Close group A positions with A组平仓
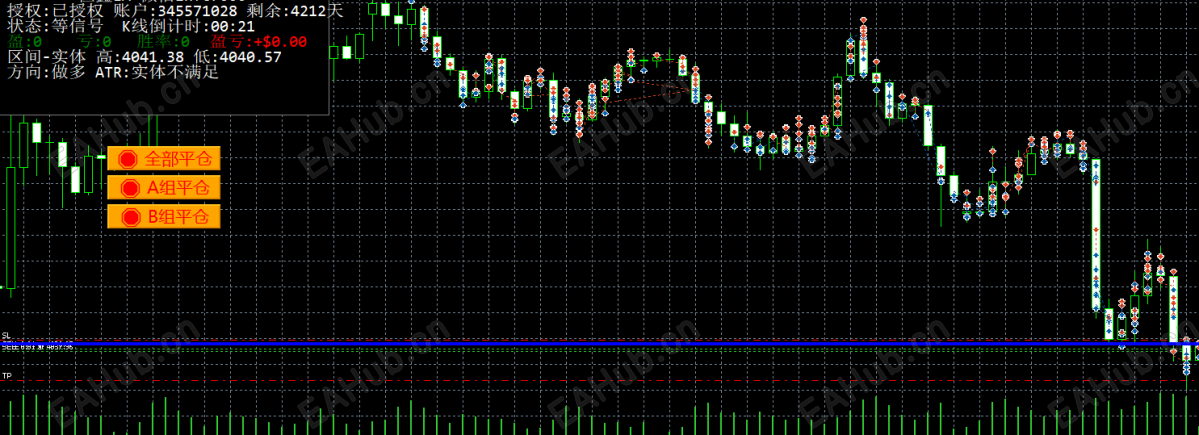Screen dimensions: 1199x435 (164, 187)
